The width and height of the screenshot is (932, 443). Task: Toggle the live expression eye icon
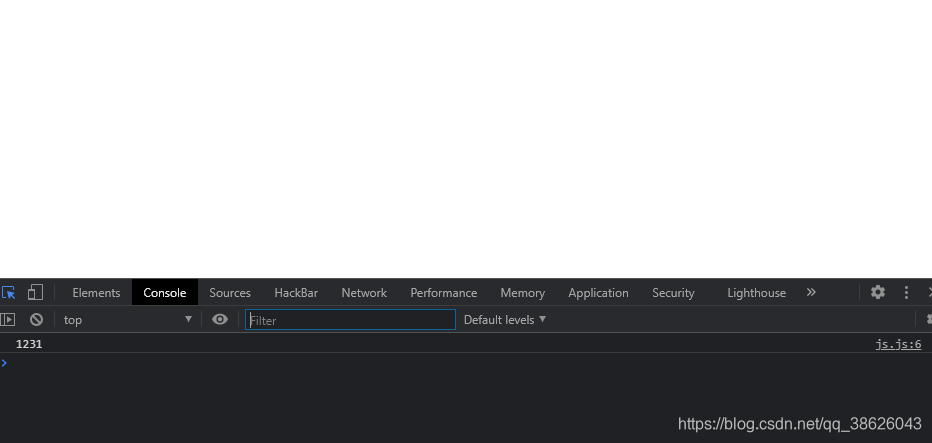(x=220, y=319)
